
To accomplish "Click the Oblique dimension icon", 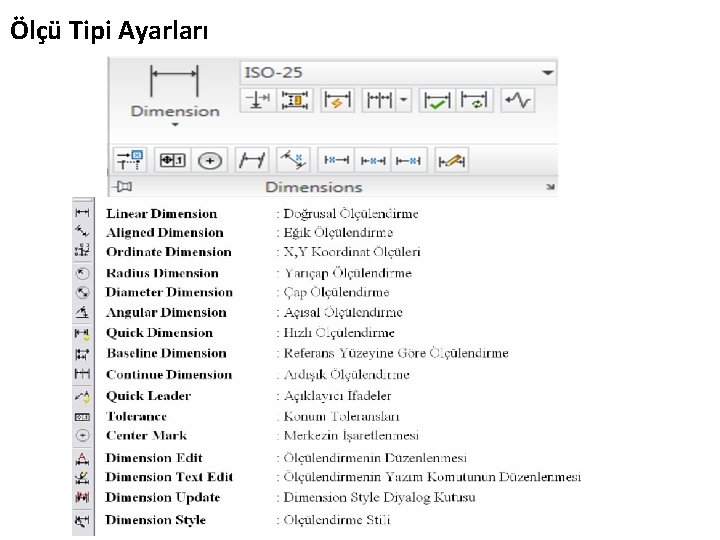I will click(x=252, y=160).
